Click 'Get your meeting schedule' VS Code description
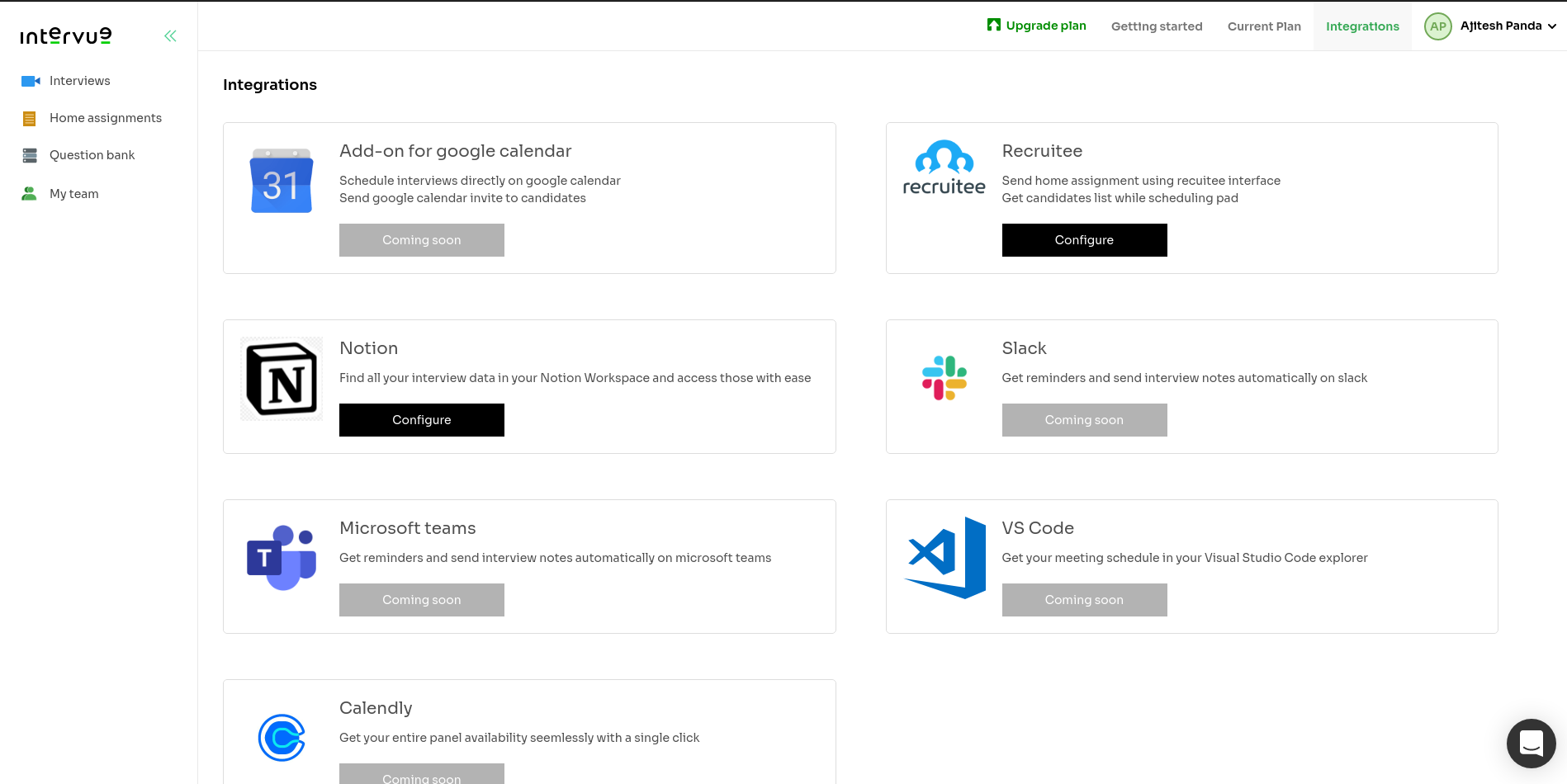The height and width of the screenshot is (784, 1567). (1185, 558)
